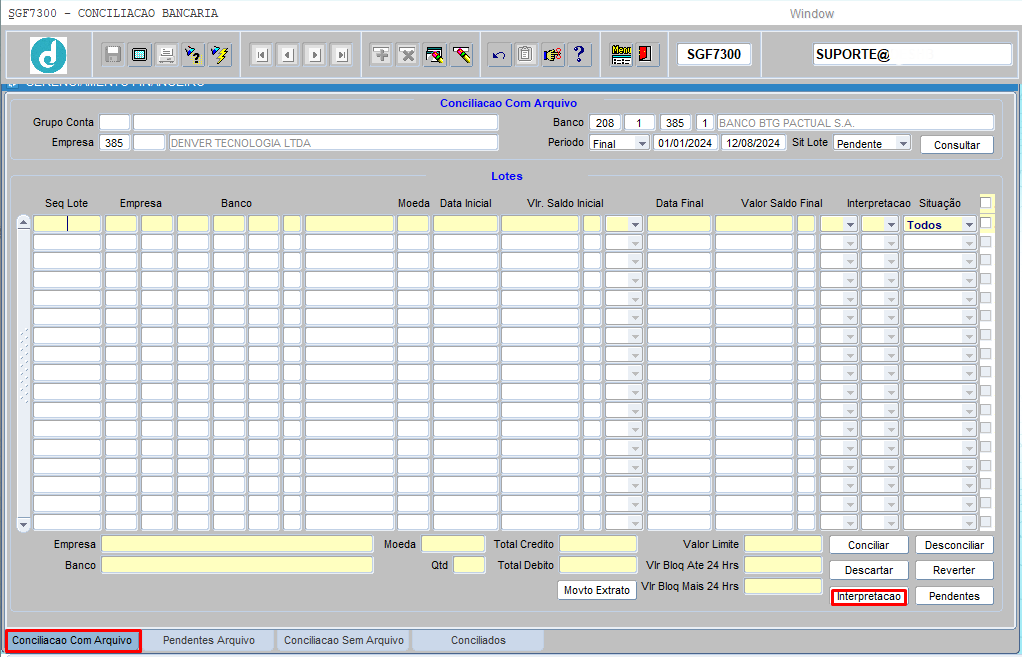Click the start date field 01/01/2024
This screenshot has width=1022, height=657.
pos(685,143)
